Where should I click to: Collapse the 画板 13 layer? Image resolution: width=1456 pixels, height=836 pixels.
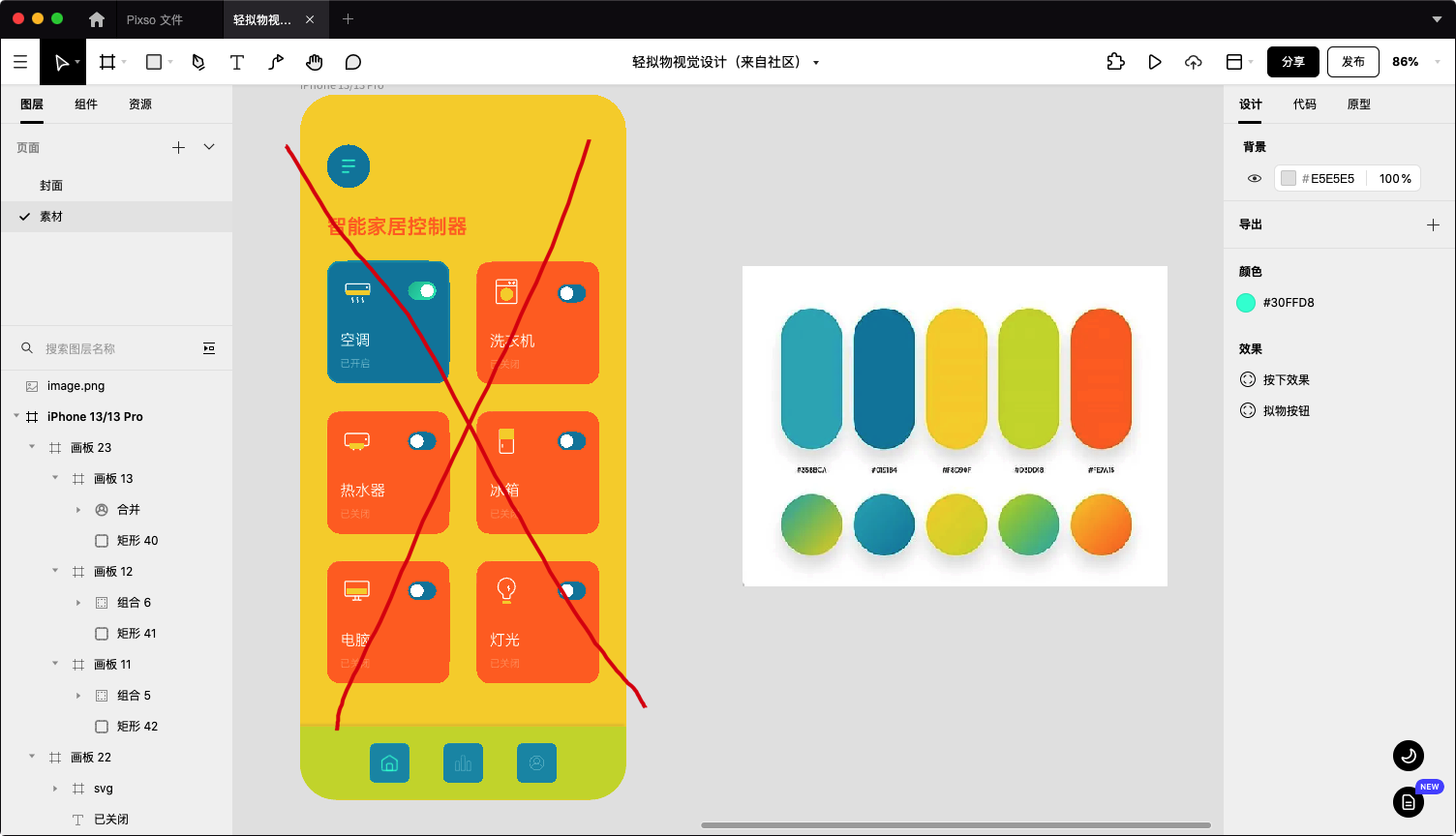coord(55,479)
